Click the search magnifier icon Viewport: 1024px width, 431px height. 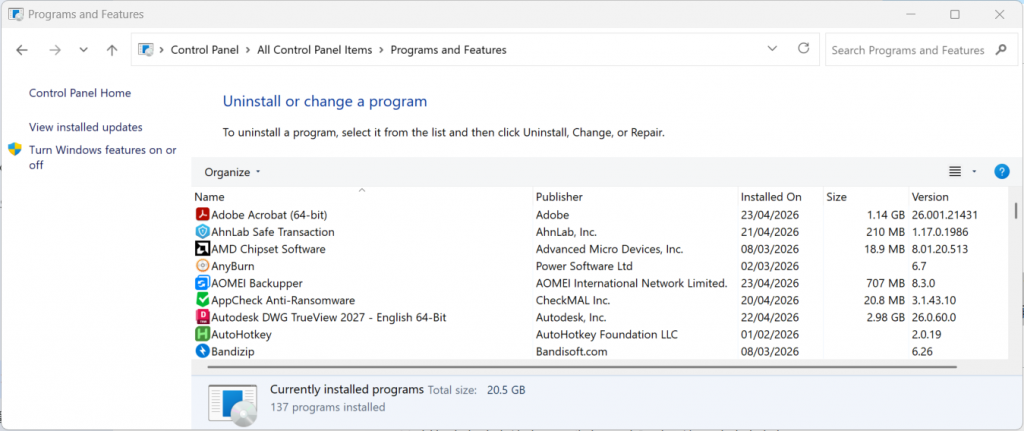click(x=1001, y=50)
